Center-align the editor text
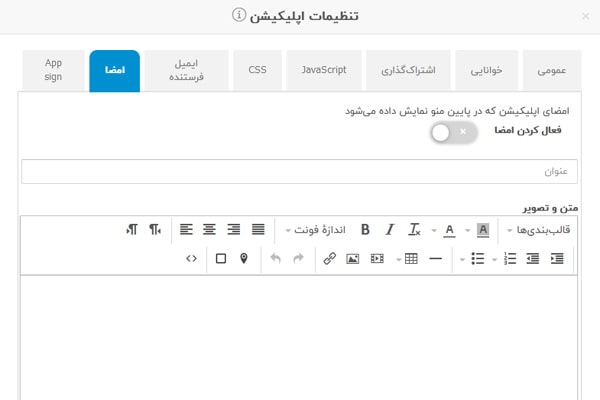 point(210,230)
